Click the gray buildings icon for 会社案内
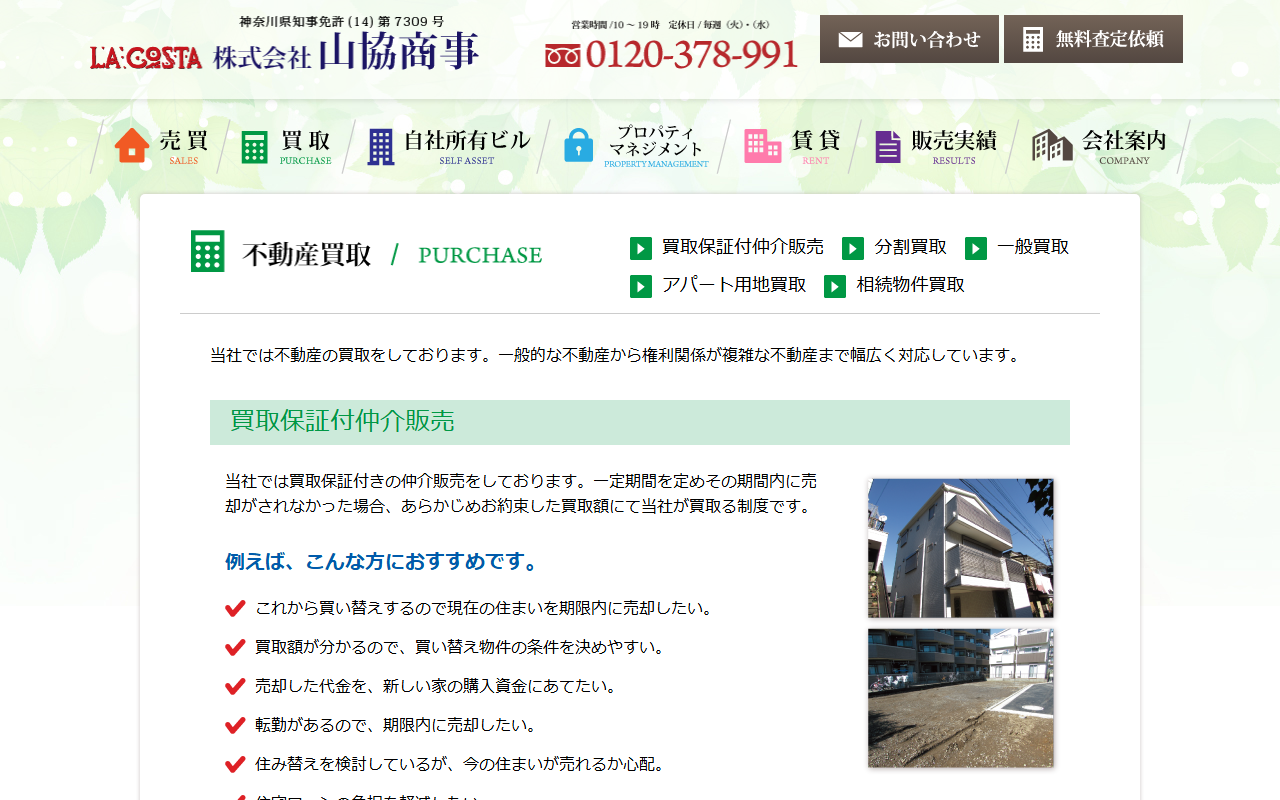The image size is (1280, 800). coord(1052,146)
